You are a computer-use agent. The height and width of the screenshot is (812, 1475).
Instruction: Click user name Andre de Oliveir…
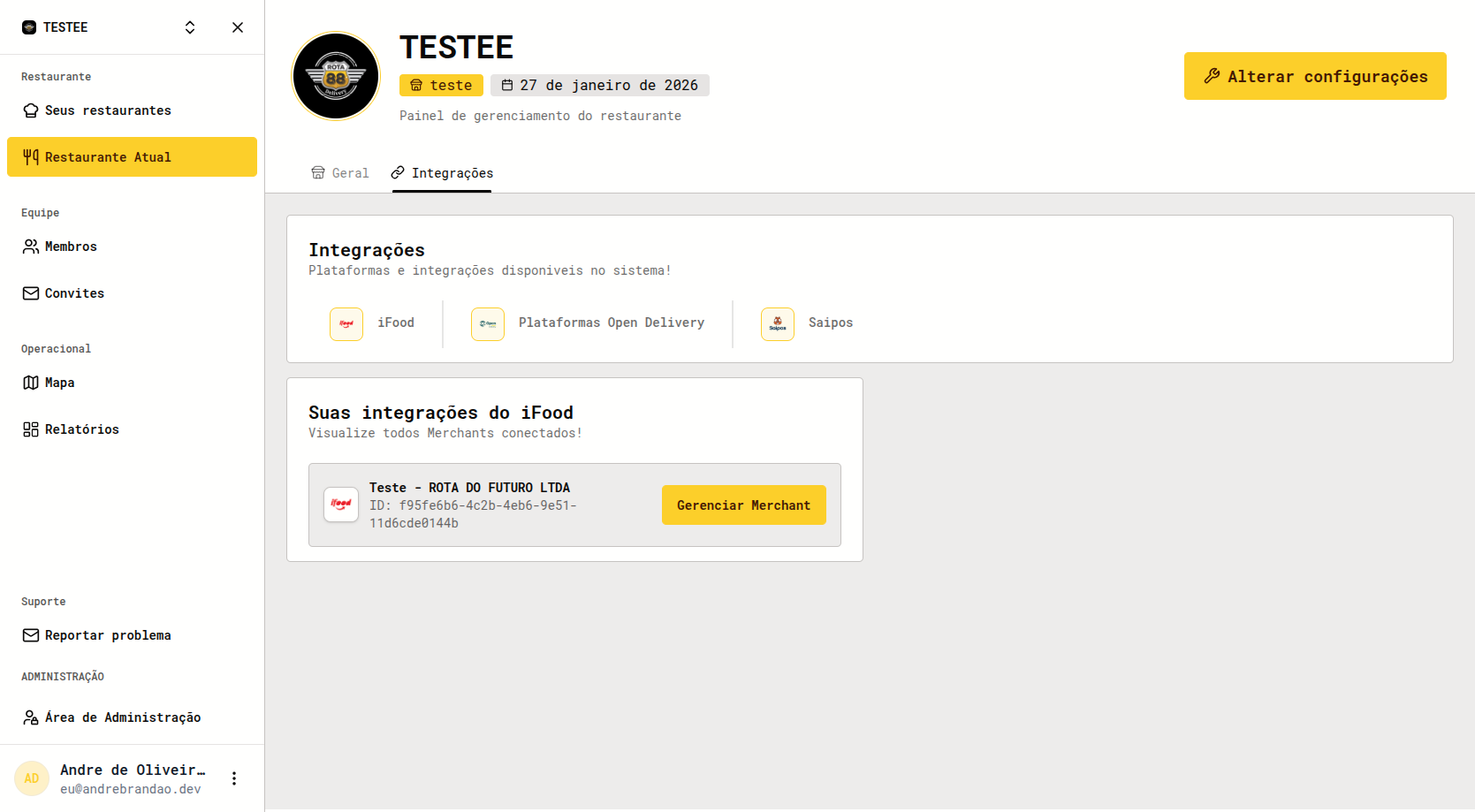tap(133, 770)
